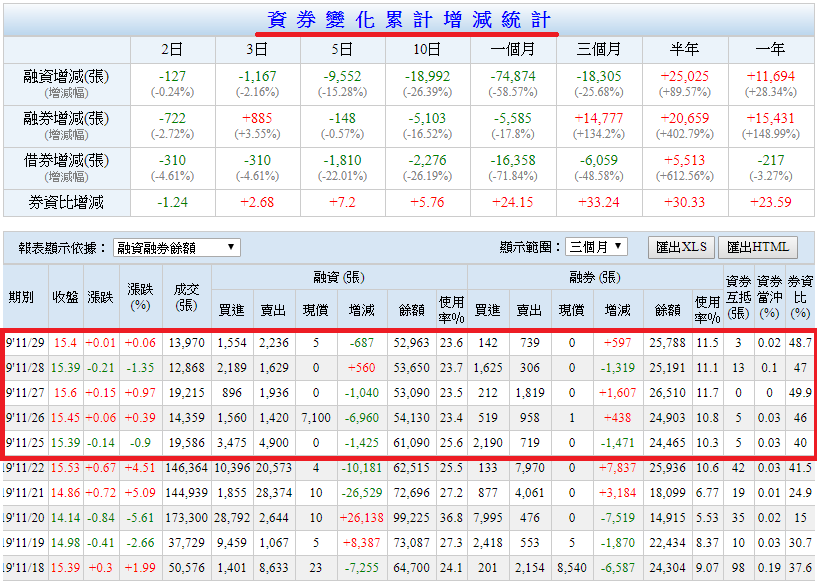Click the 13,970 volume cell
The width and height of the screenshot is (820, 588).
[187, 343]
